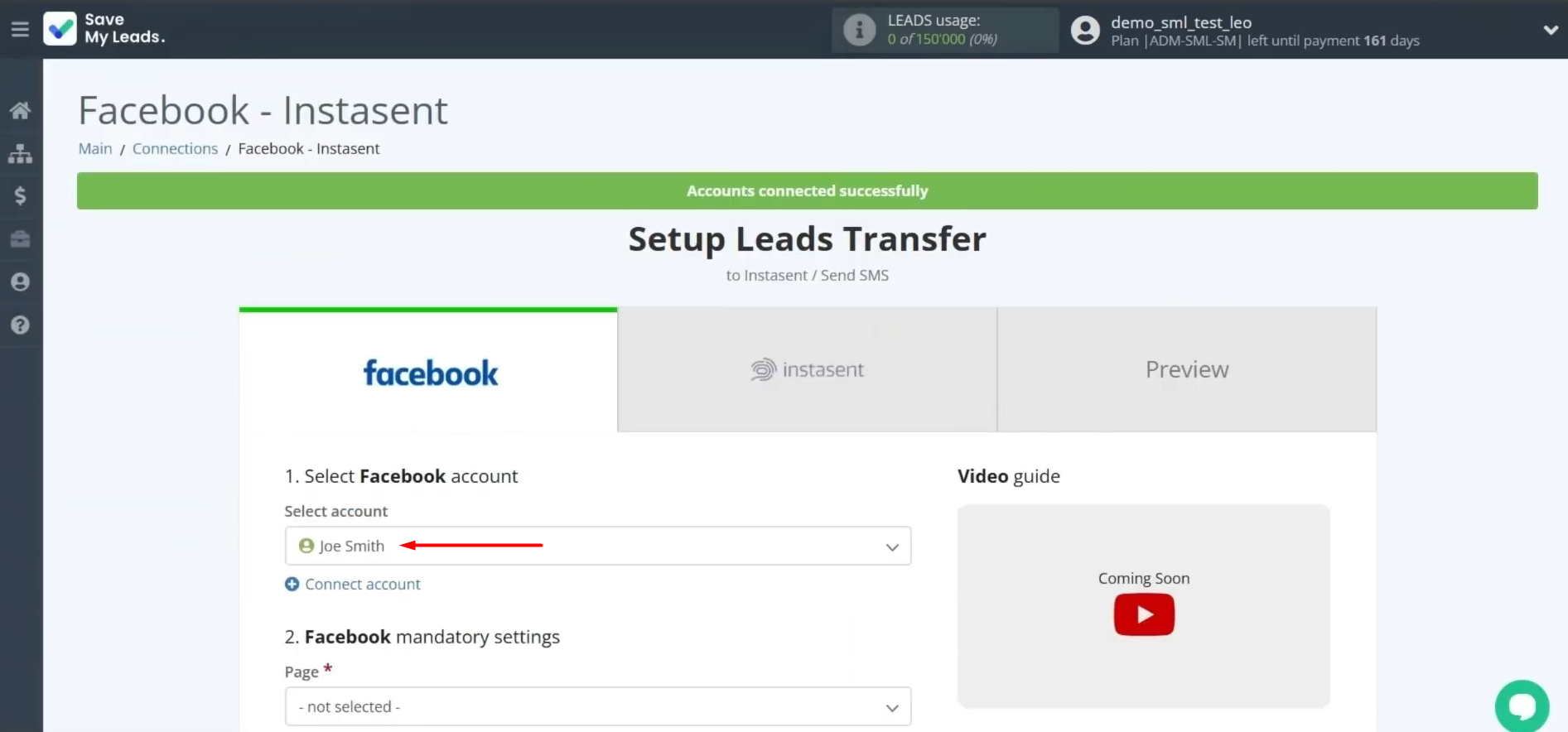Open the Connections sitemap icon in sidebar
Viewport: 1568px width, 732px height.
[x=20, y=153]
